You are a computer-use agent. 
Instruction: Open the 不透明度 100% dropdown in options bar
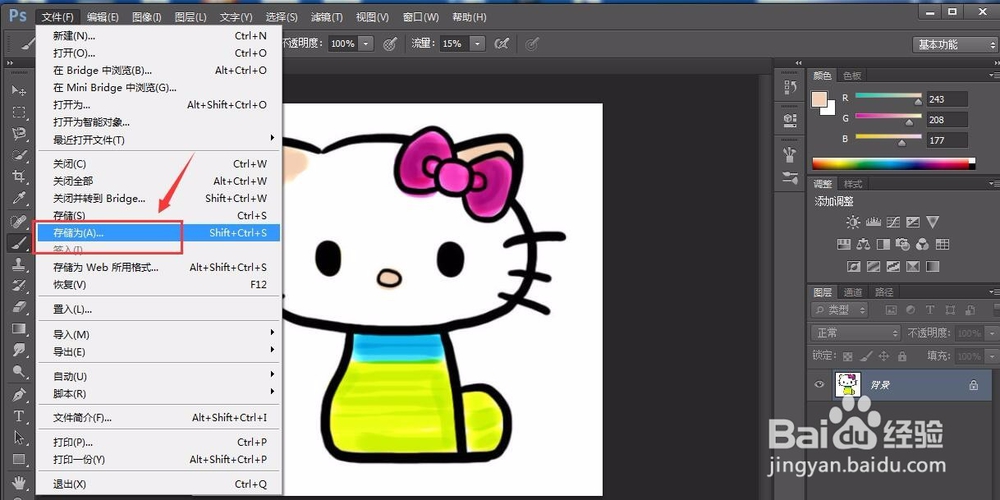[x=366, y=43]
